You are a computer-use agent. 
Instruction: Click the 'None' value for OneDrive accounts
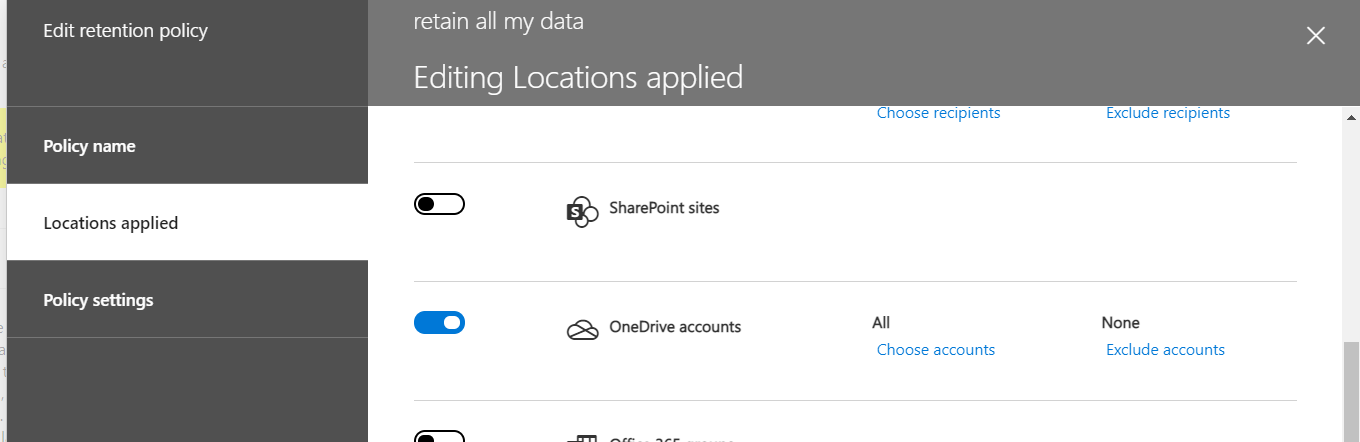(x=1121, y=323)
